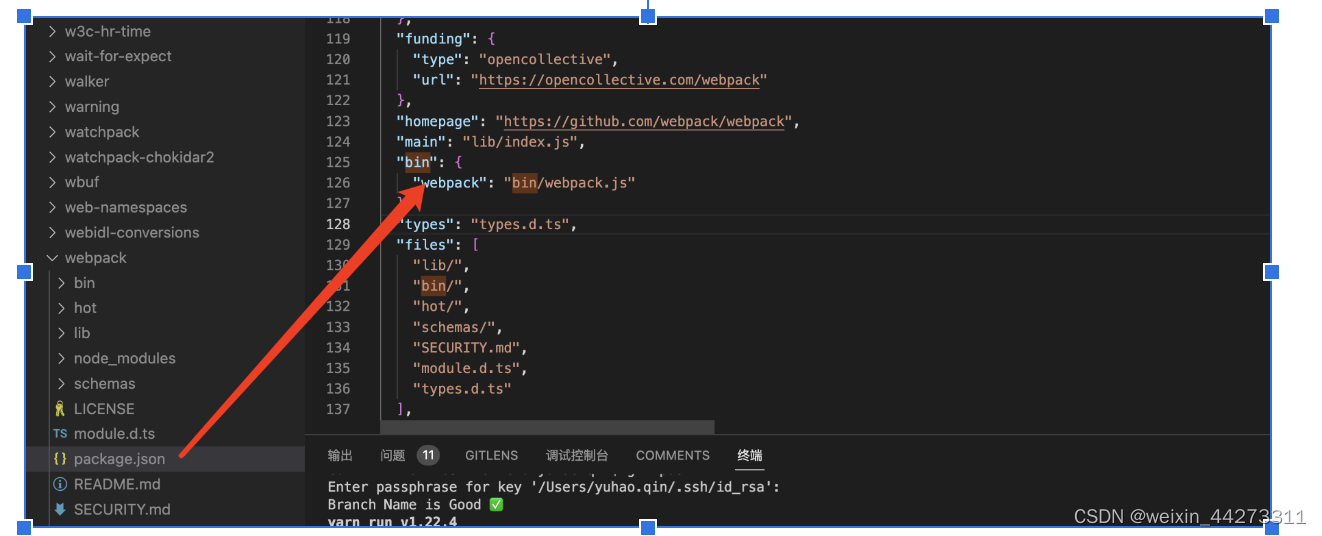Open the github.com/webpack/webpack homepage link
1322x536 pixels.
point(643,121)
